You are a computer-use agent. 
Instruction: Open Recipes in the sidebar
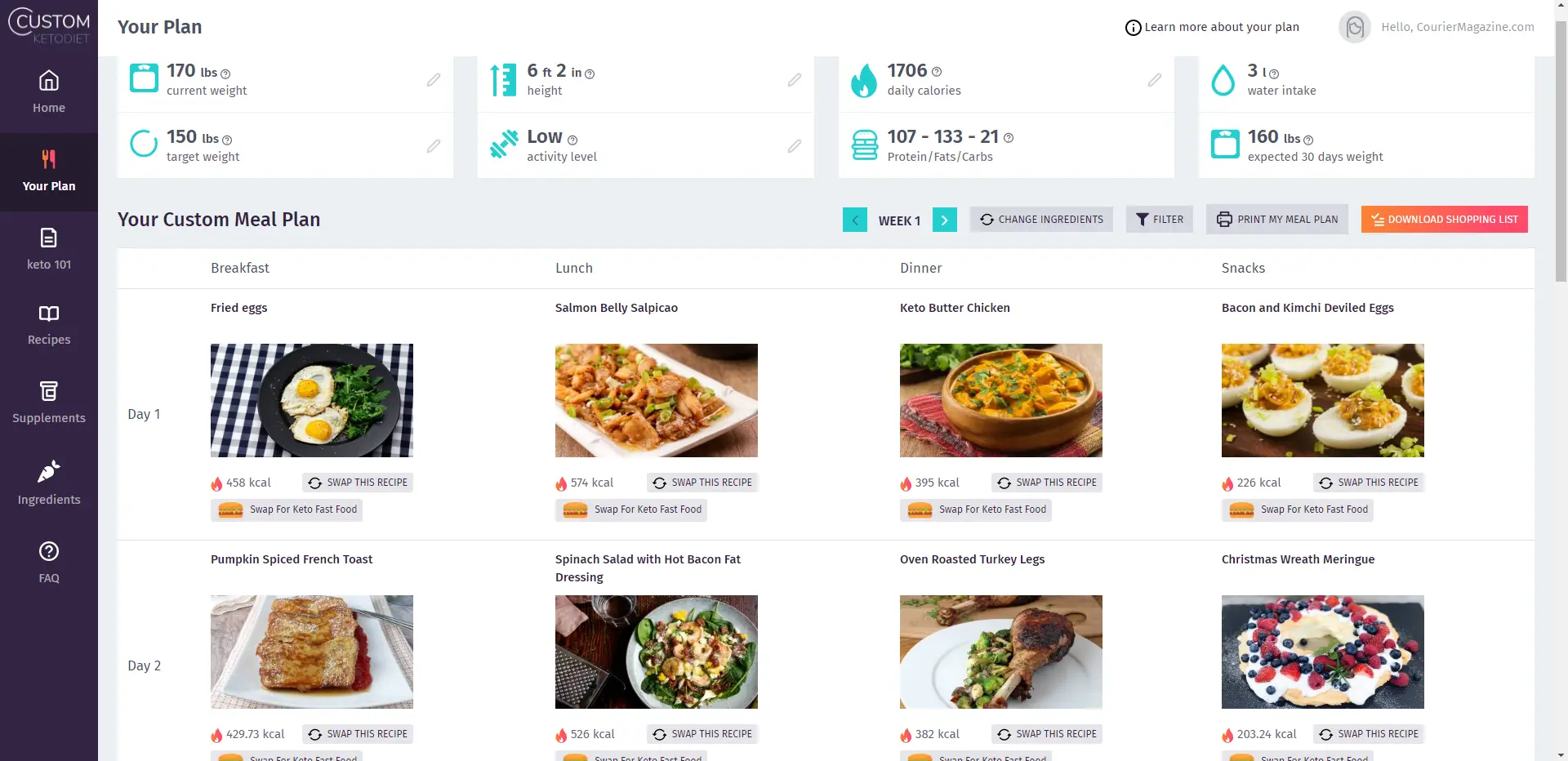click(49, 325)
